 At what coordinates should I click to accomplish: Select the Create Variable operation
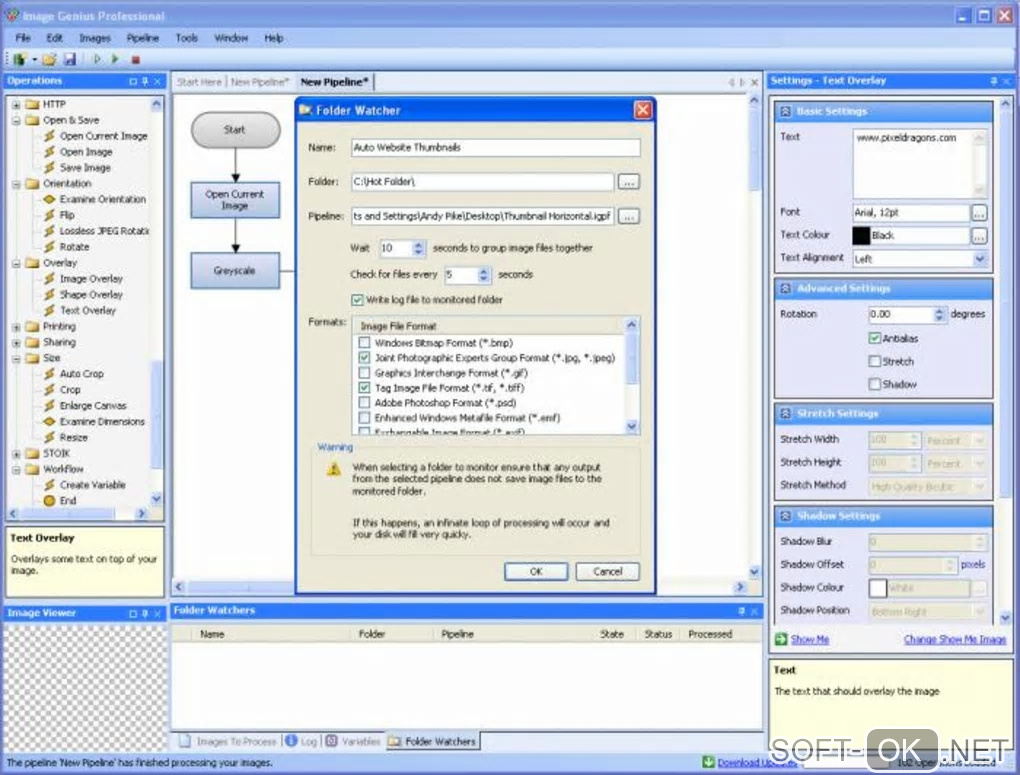coord(92,485)
